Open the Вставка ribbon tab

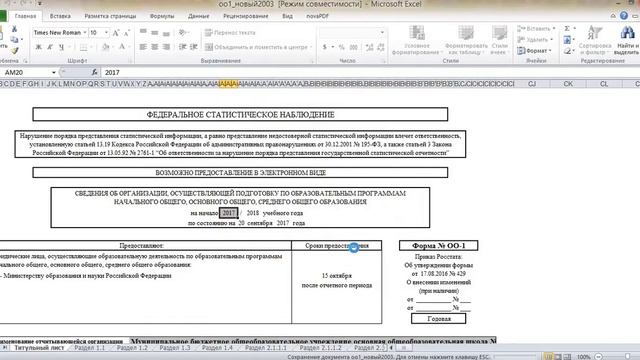[60, 16]
